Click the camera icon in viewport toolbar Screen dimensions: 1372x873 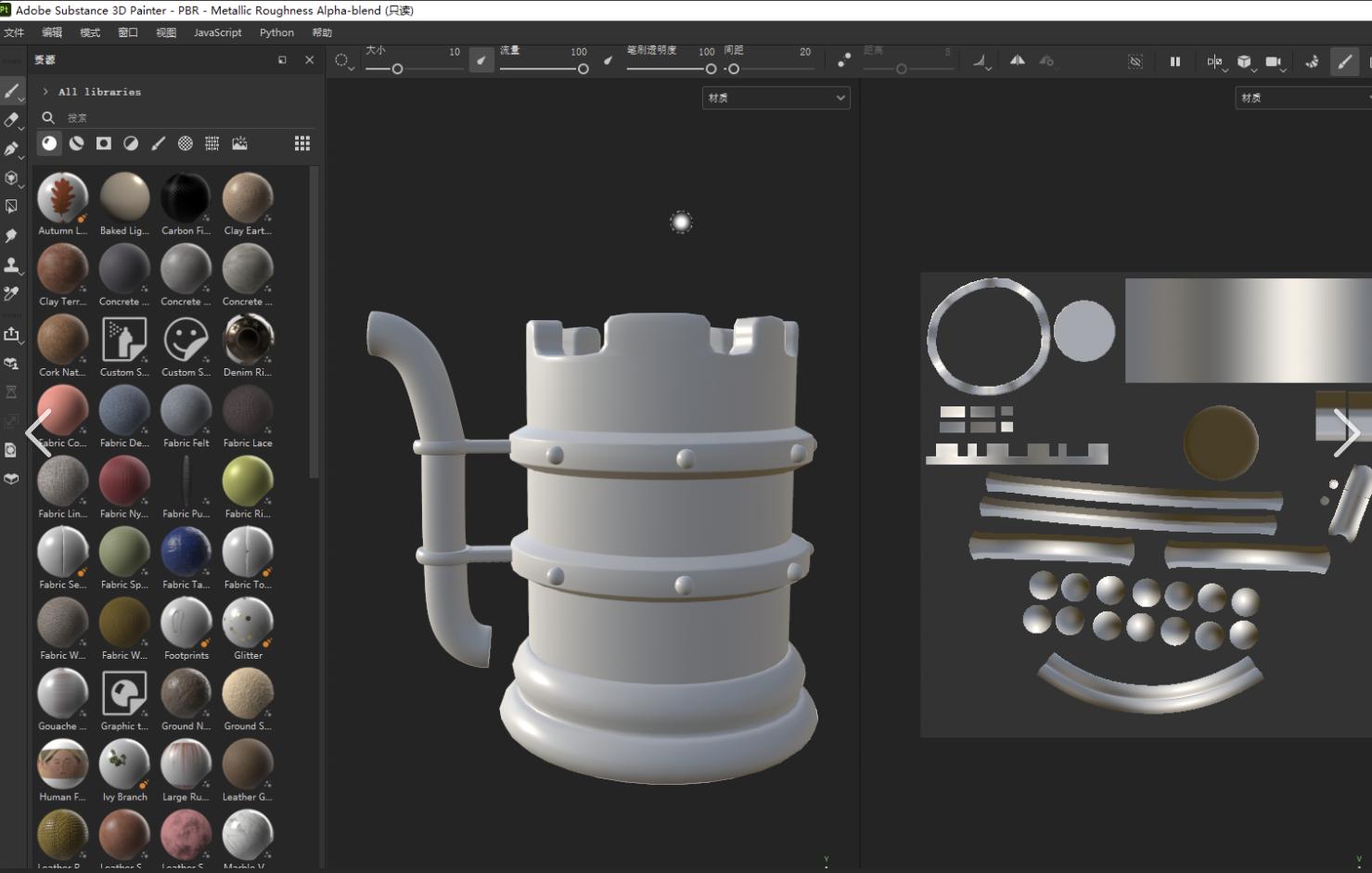(x=1273, y=62)
